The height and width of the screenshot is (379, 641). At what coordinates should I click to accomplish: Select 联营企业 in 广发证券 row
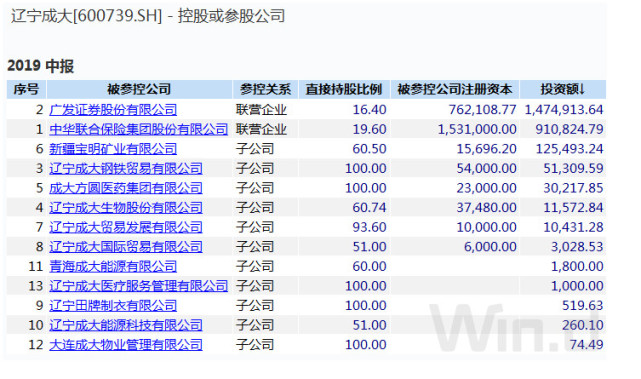coord(261,110)
